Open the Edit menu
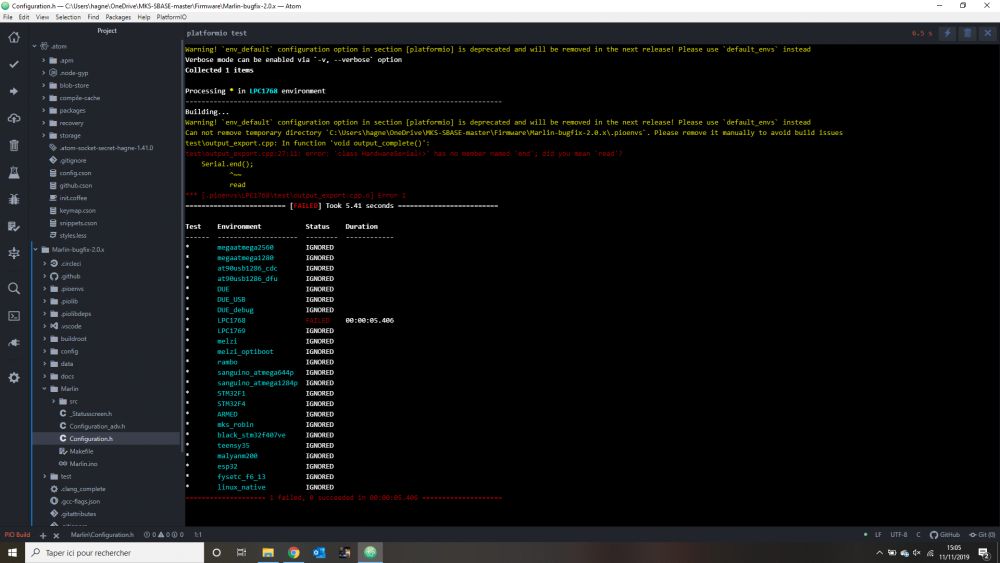1000x563 pixels. click(24, 17)
